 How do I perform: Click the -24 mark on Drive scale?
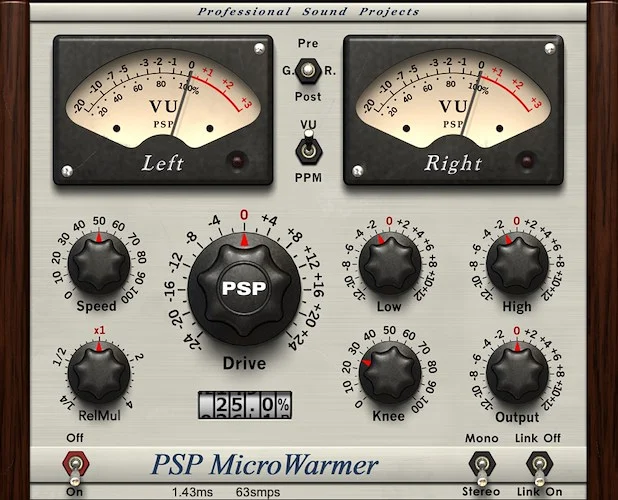(x=193, y=342)
